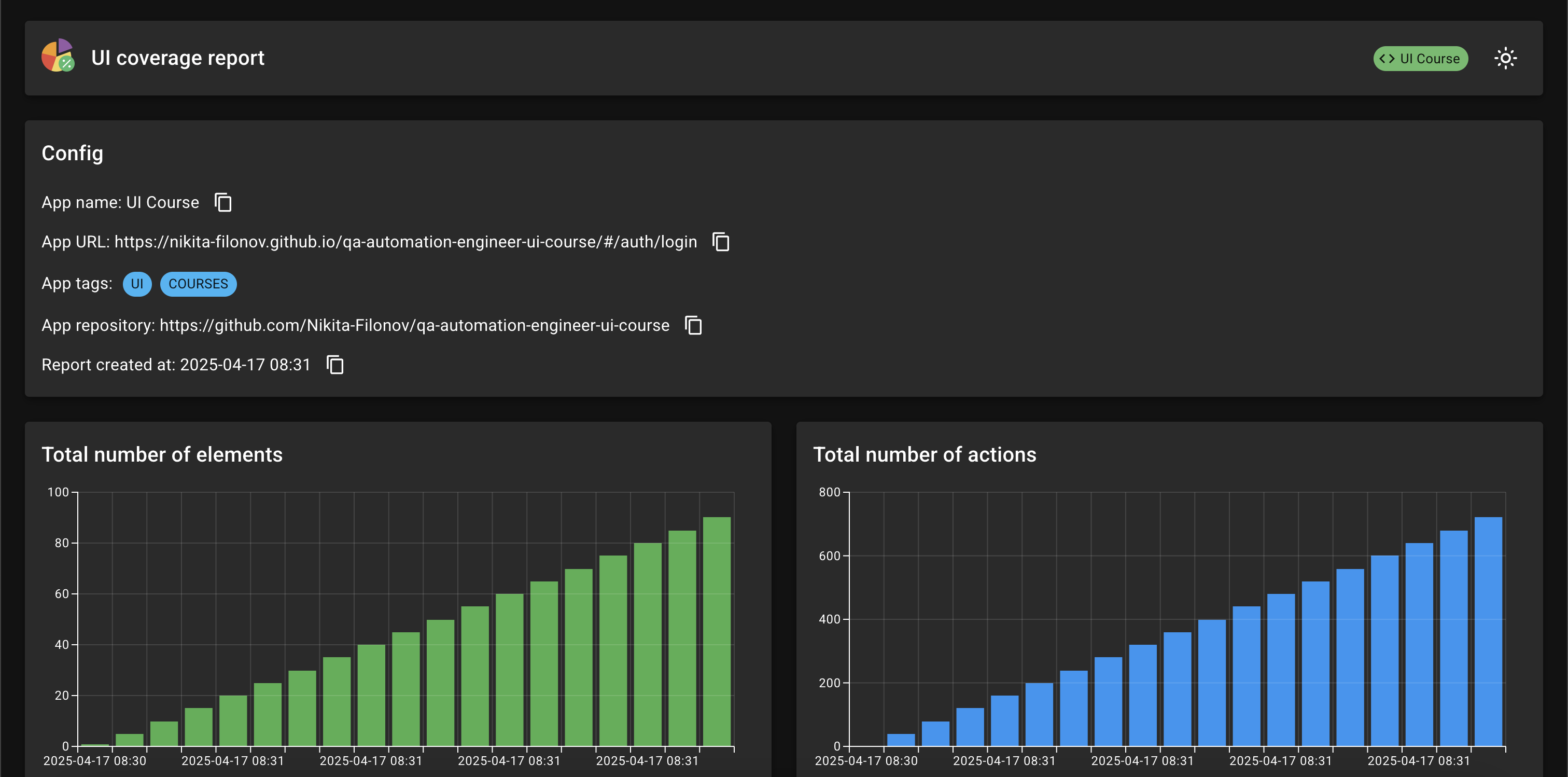Click the COURSES app tag chip
1568x777 pixels.
(198, 284)
